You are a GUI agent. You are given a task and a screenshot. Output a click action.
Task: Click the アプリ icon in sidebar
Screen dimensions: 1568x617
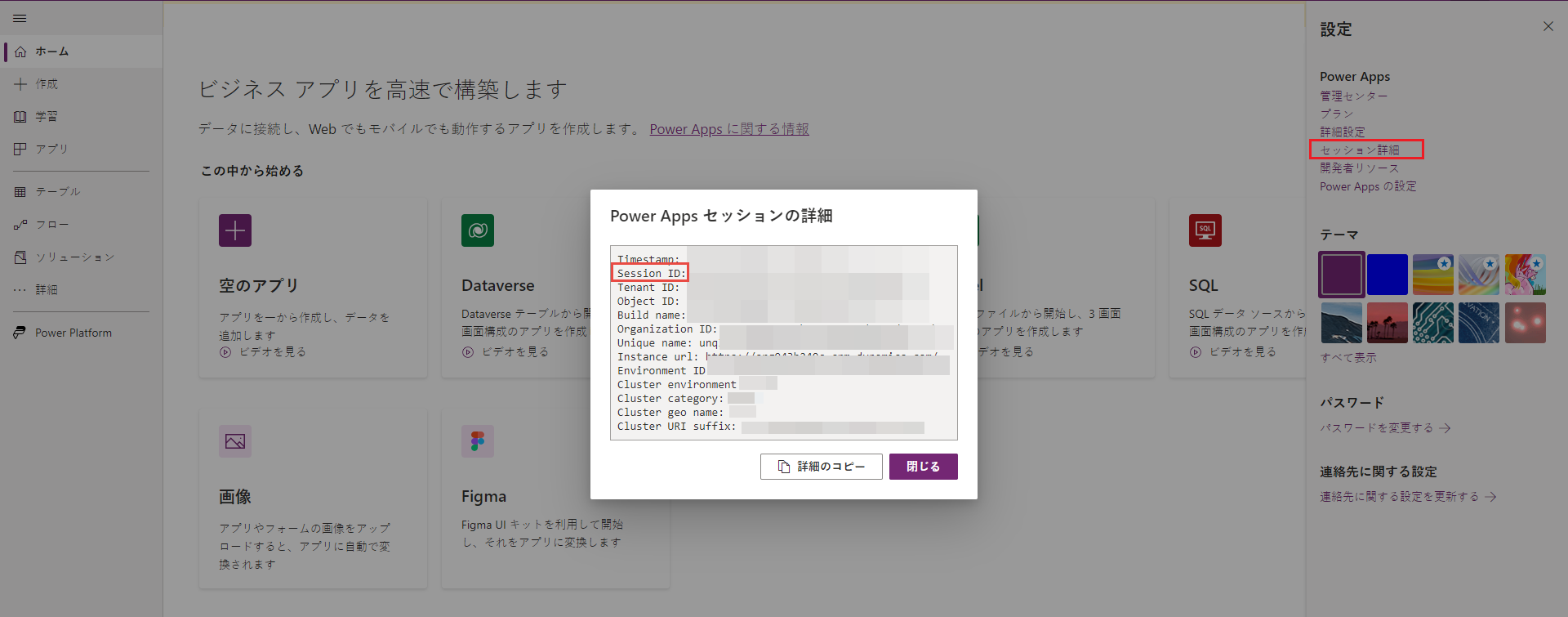20,149
